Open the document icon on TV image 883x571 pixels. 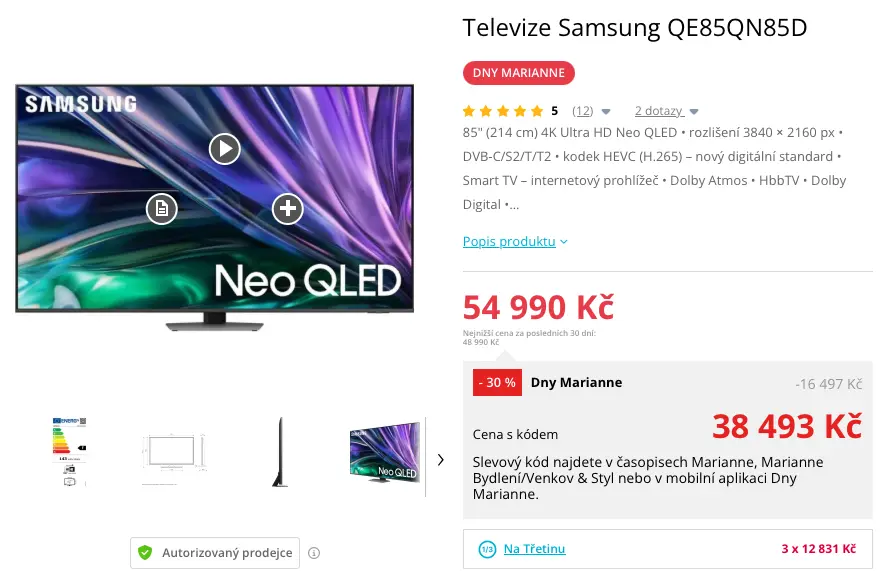point(162,209)
